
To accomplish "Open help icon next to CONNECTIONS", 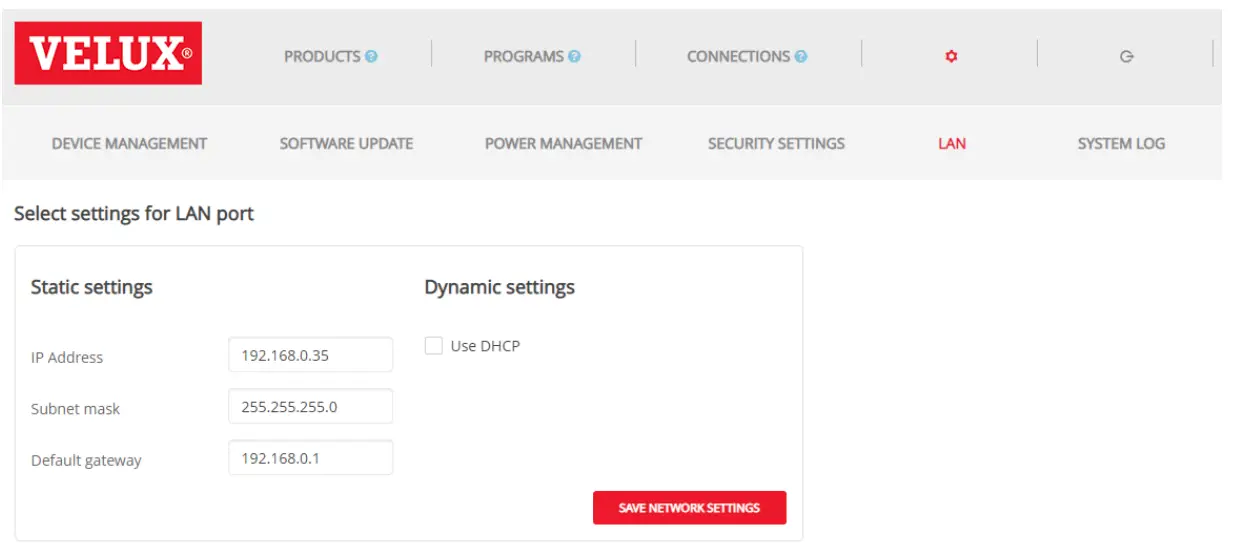I will click(801, 57).
